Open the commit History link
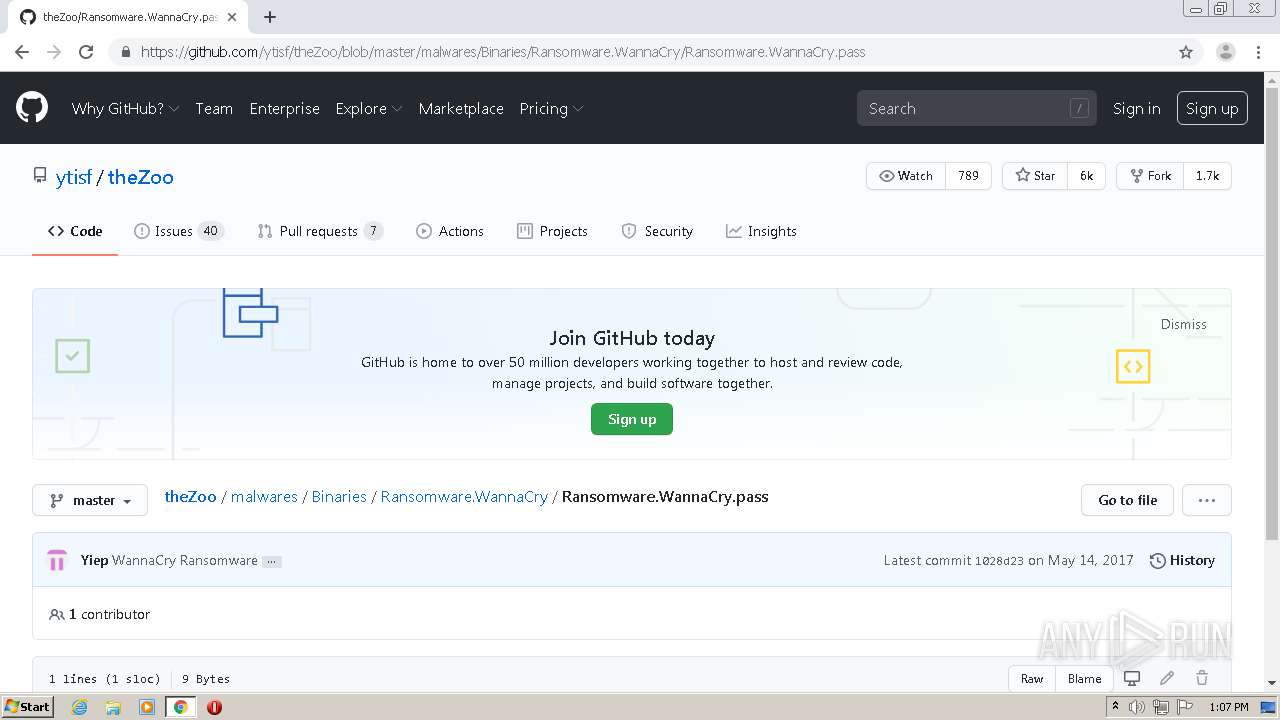The width and height of the screenshot is (1280, 720). coord(1182,560)
